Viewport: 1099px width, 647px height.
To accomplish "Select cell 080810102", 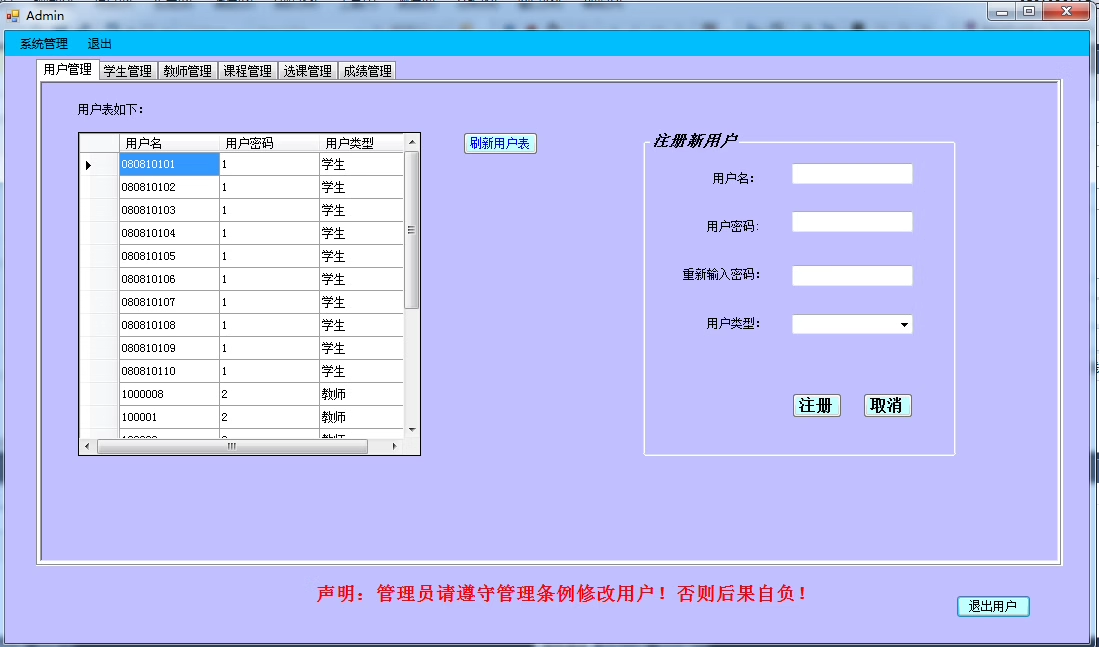I will [x=169, y=187].
